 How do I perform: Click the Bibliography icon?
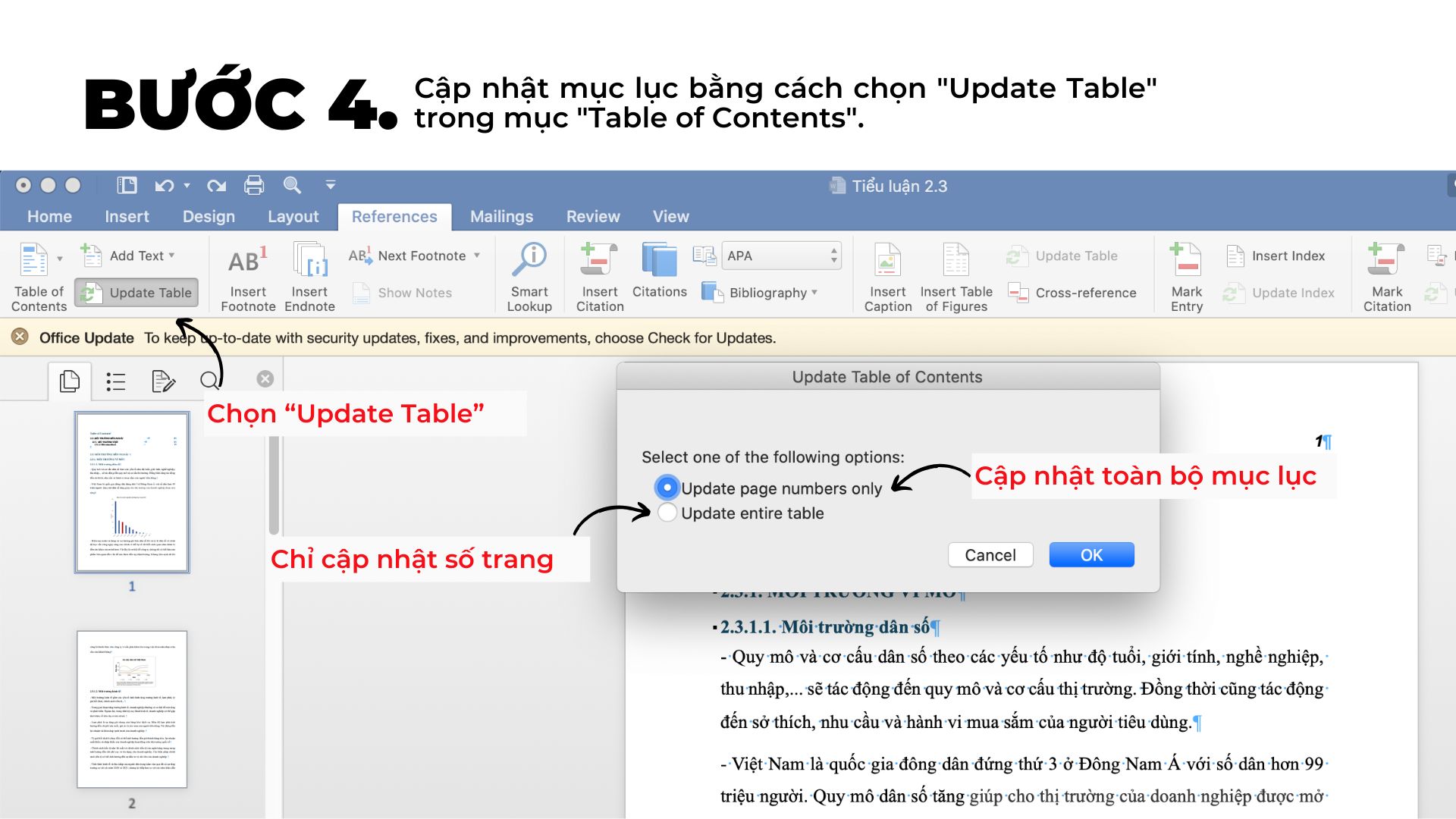pyautogui.click(x=712, y=292)
